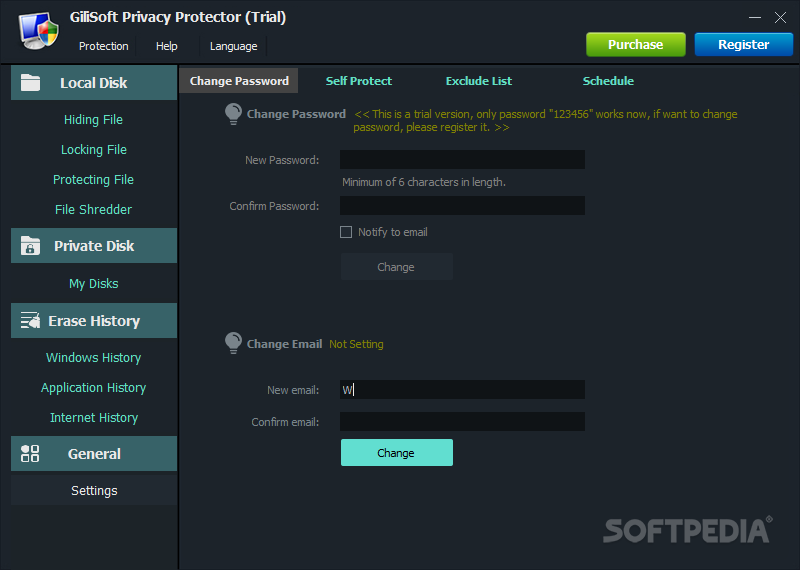Open Hiding File in the sidebar
Screen dimensions: 800x570
(x=93, y=119)
